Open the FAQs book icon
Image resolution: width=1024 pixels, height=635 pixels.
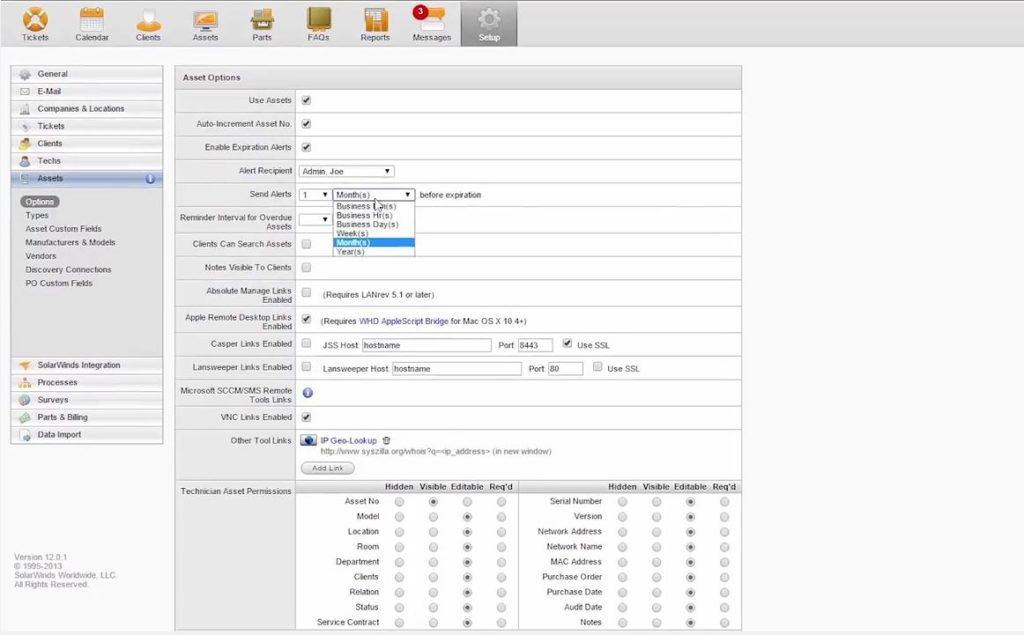[319, 20]
